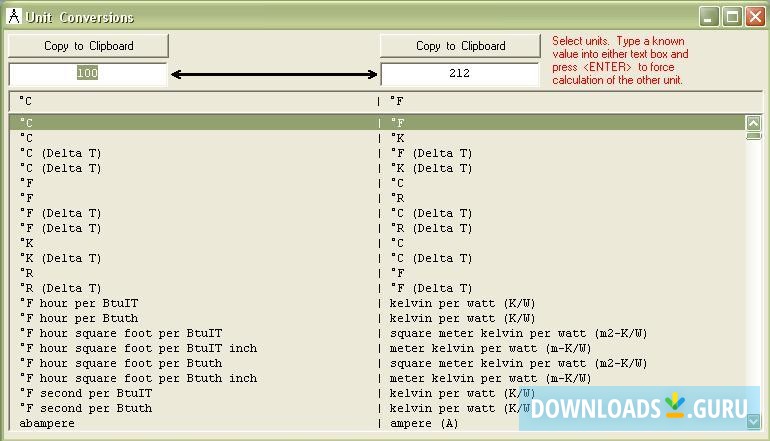Open the Unit Conversions title bar icon
Image resolution: width=770 pixels, height=441 pixels.
(x=14, y=17)
